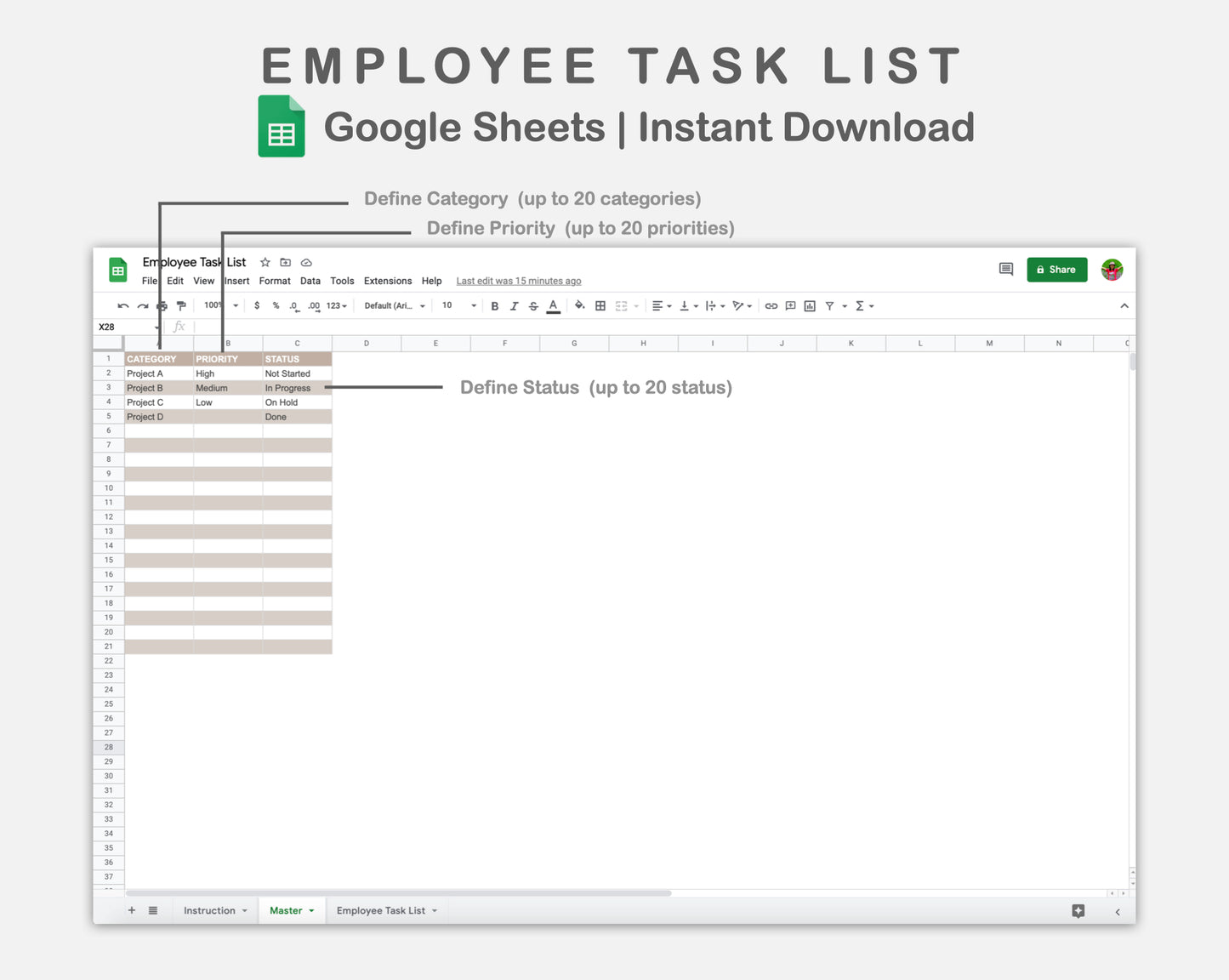The height and width of the screenshot is (980, 1229).
Task: Click the insert chart icon
Action: [x=810, y=306]
